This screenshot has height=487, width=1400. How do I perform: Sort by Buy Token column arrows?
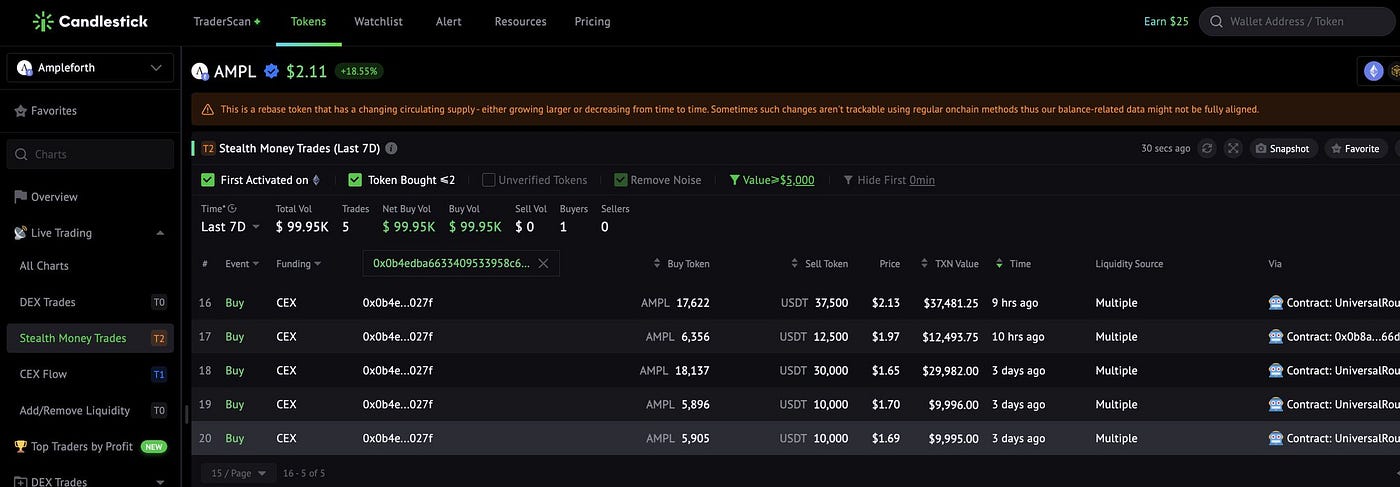coord(657,264)
